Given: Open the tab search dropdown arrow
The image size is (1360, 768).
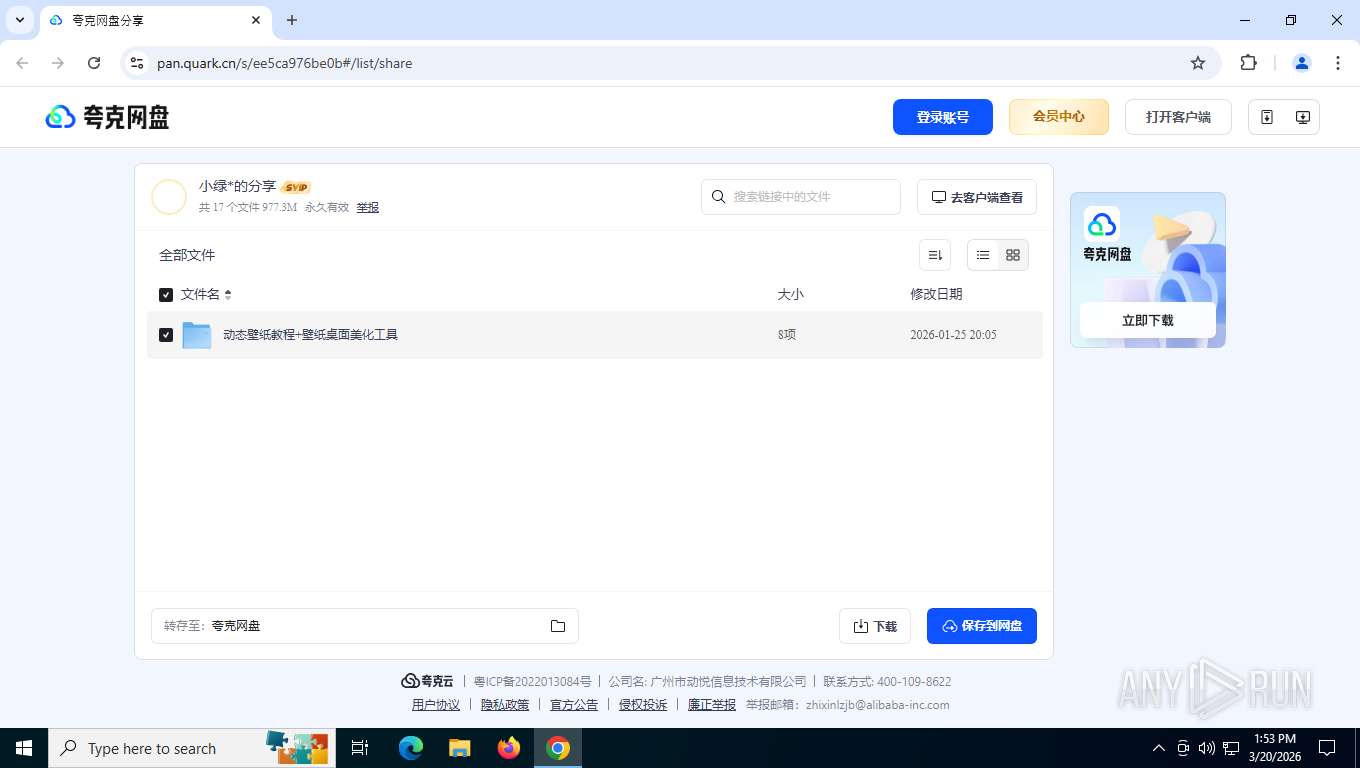Looking at the screenshot, I should pos(20,20).
